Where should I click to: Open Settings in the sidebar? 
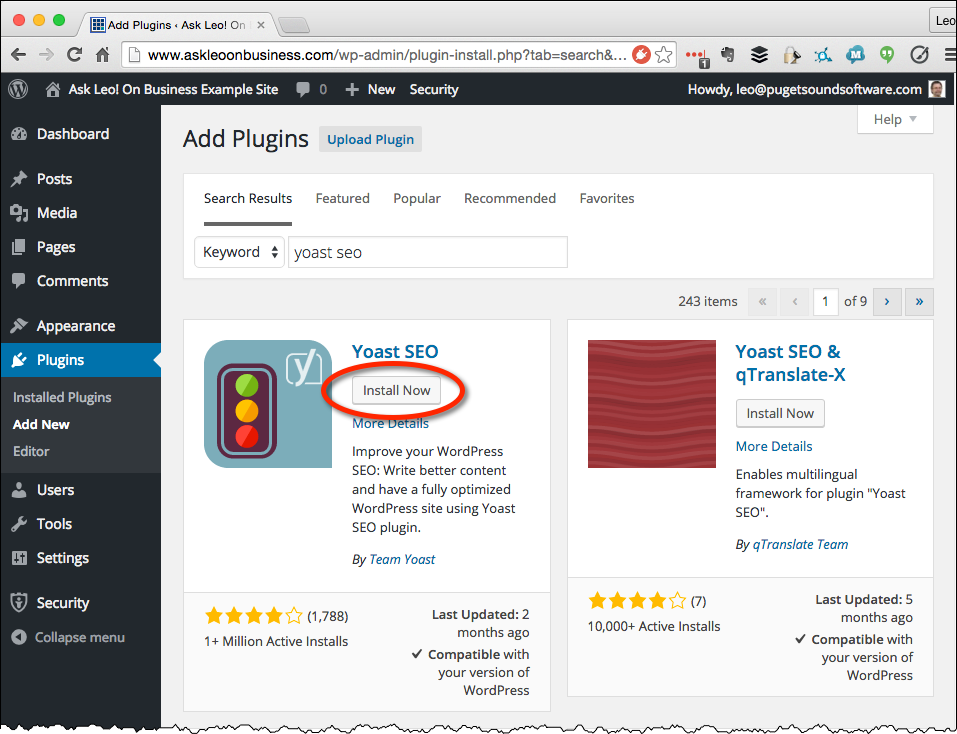pos(62,558)
